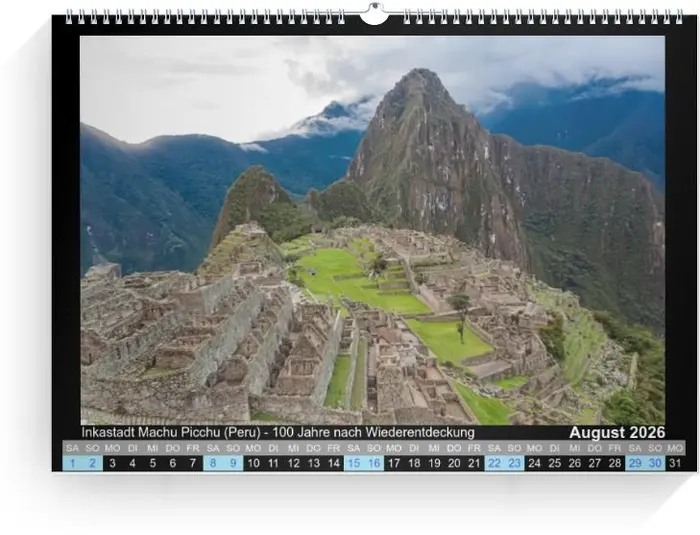700x535 pixels.
Task: Select date 19 in the date row
Action: [435, 463]
